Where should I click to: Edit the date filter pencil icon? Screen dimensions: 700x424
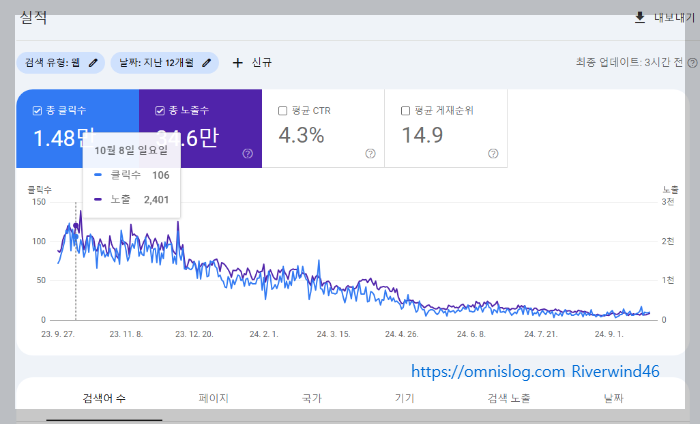pos(206,62)
